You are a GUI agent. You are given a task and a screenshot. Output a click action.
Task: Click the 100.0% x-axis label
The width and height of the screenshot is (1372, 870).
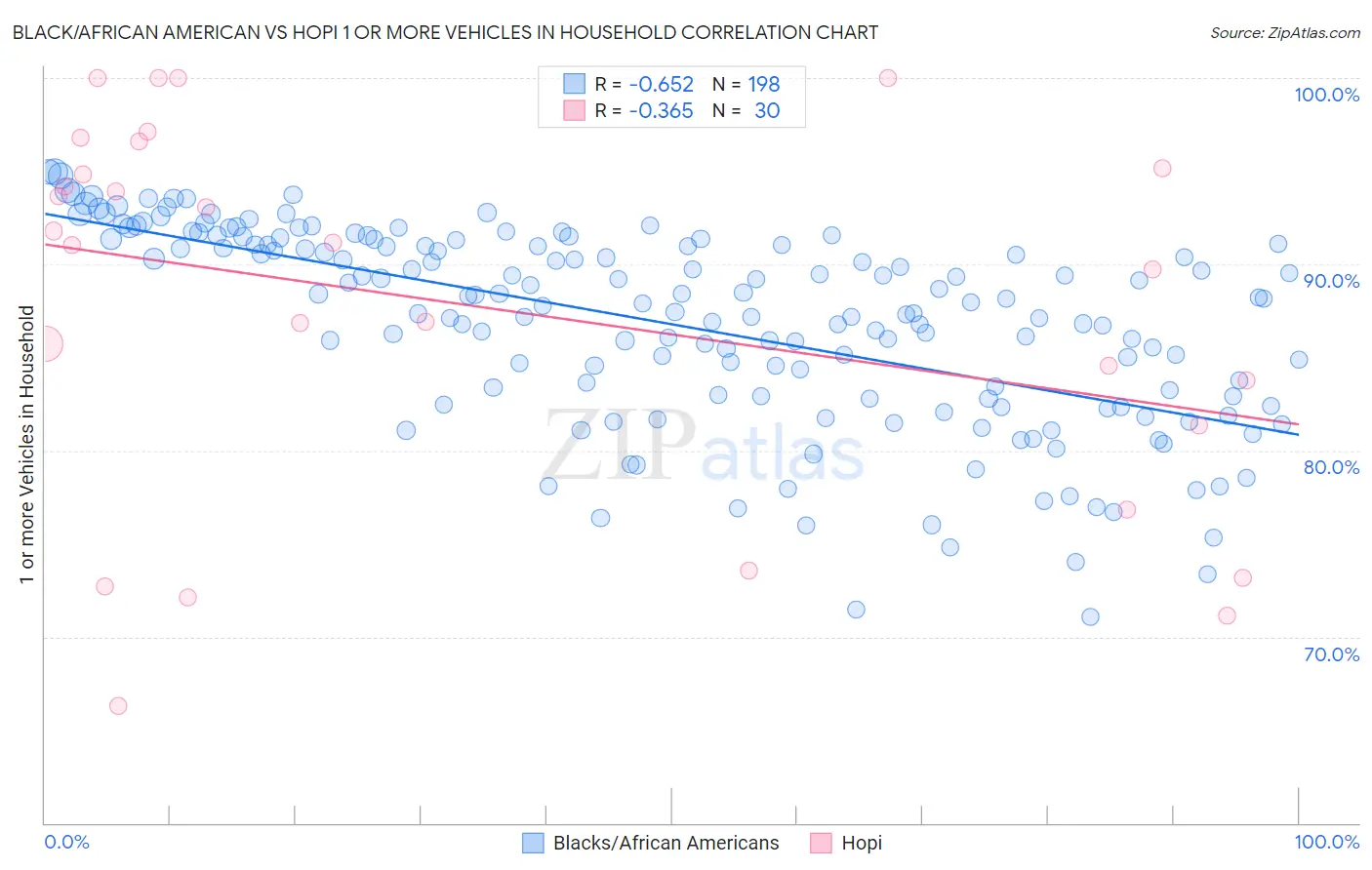click(1327, 842)
